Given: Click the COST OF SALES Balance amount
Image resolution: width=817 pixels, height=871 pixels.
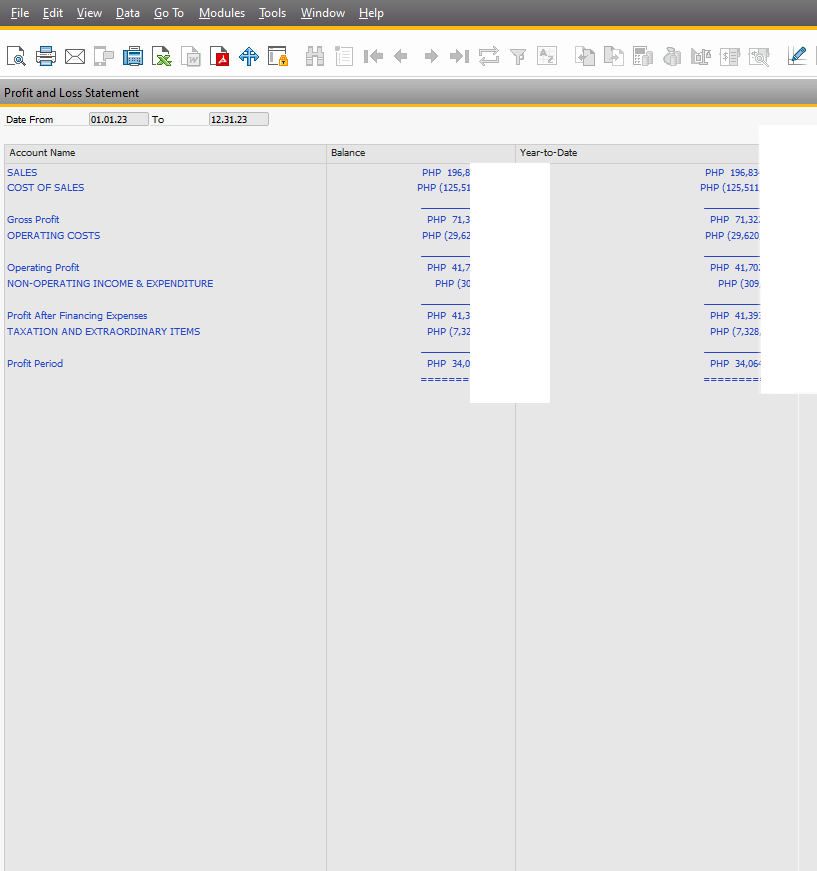Looking at the screenshot, I should pyautogui.click(x=443, y=188).
